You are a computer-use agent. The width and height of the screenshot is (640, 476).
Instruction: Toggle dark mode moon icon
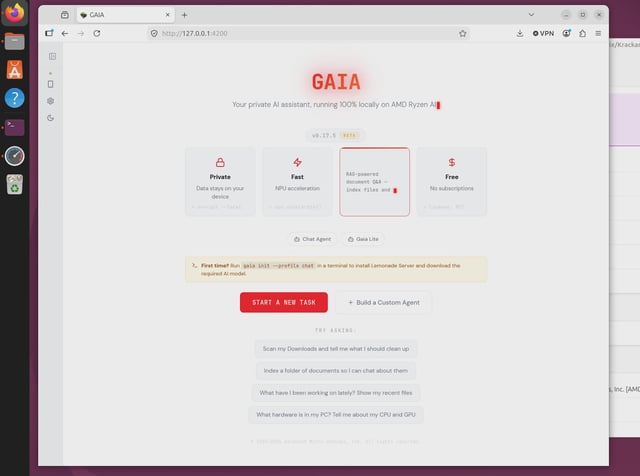51,118
